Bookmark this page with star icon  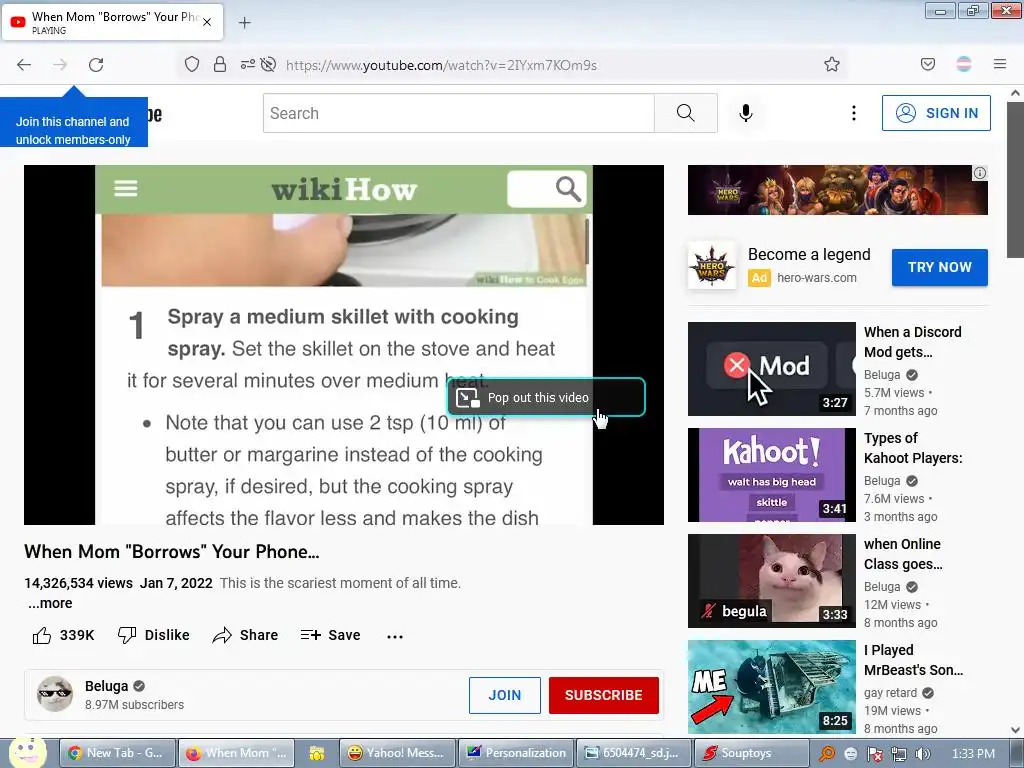coord(831,64)
